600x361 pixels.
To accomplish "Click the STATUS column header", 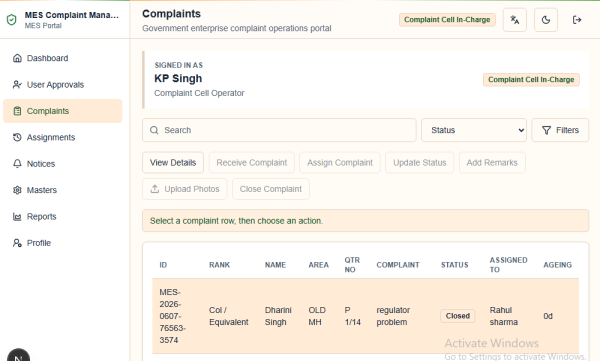I will 455,265.
